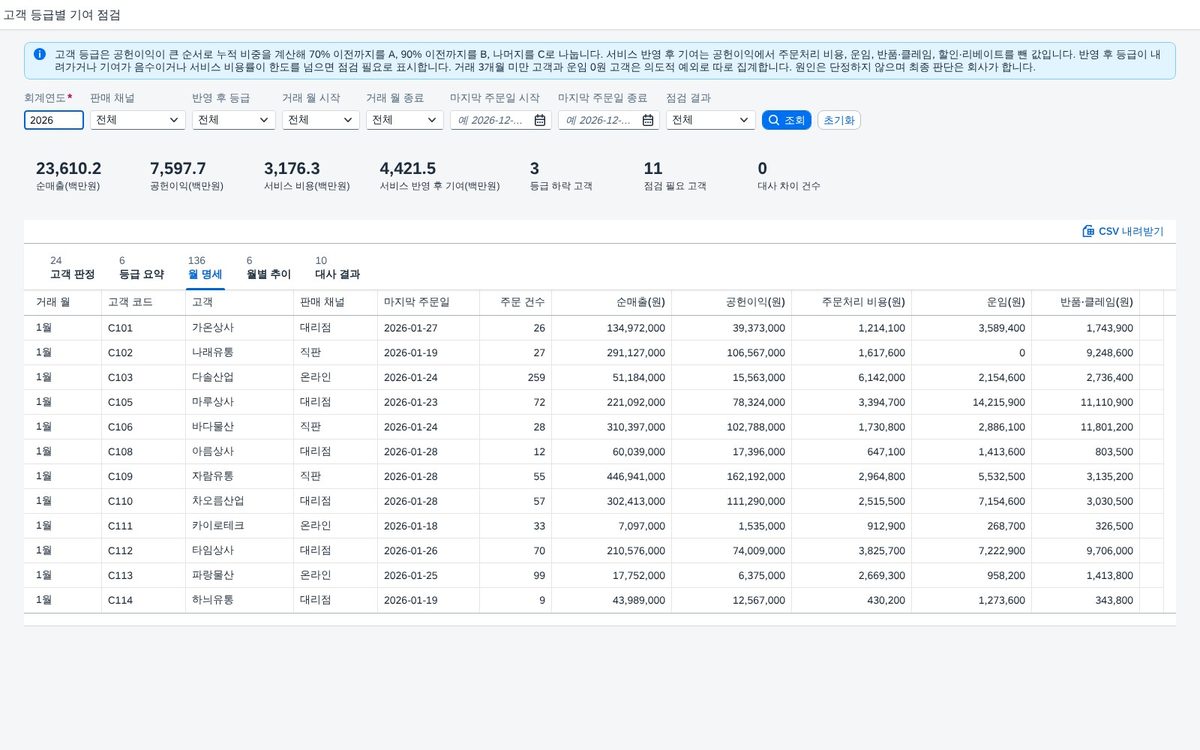Sort by 순매출(원) column header
Image resolution: width=1200 pixels, height=750 pixels.
pos(611,302)
